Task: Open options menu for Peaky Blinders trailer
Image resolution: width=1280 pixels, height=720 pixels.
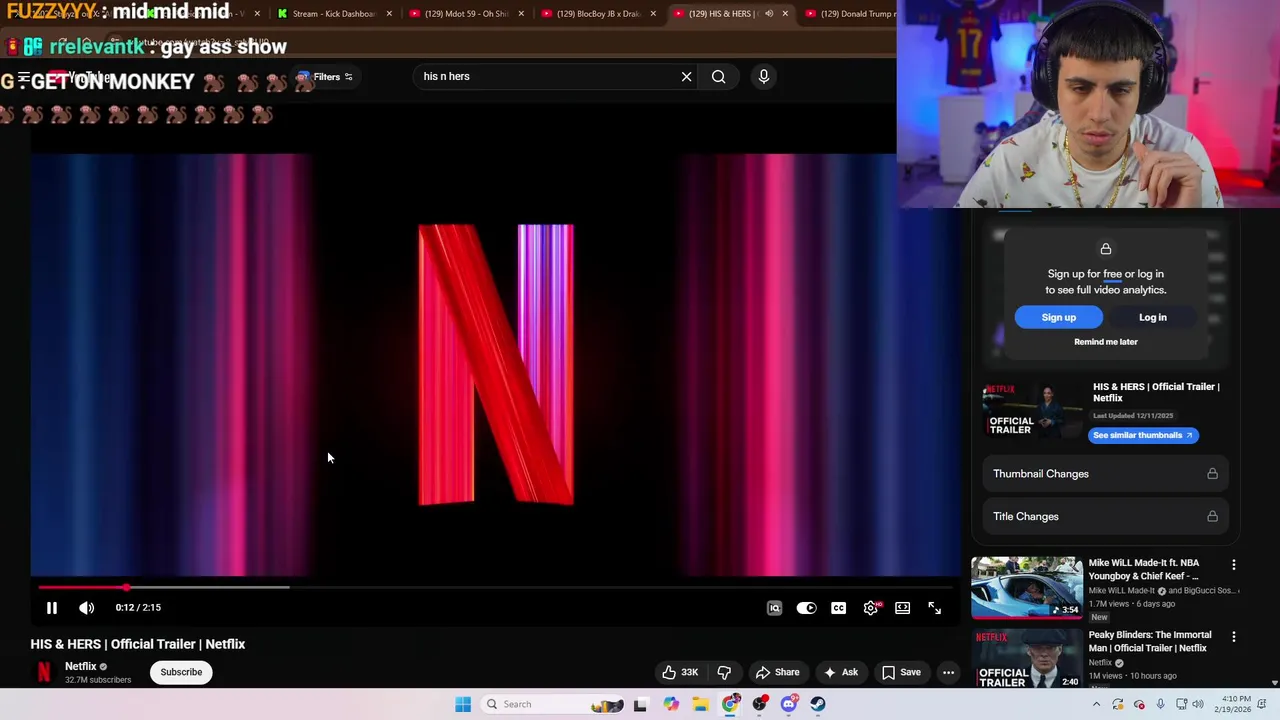Action: pos(1233,637)
